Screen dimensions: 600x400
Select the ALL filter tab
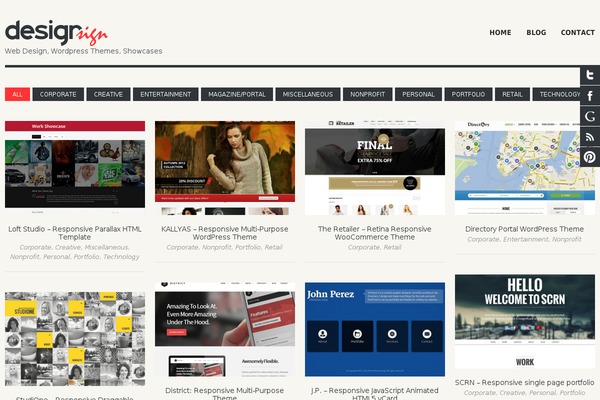[18, 94]
